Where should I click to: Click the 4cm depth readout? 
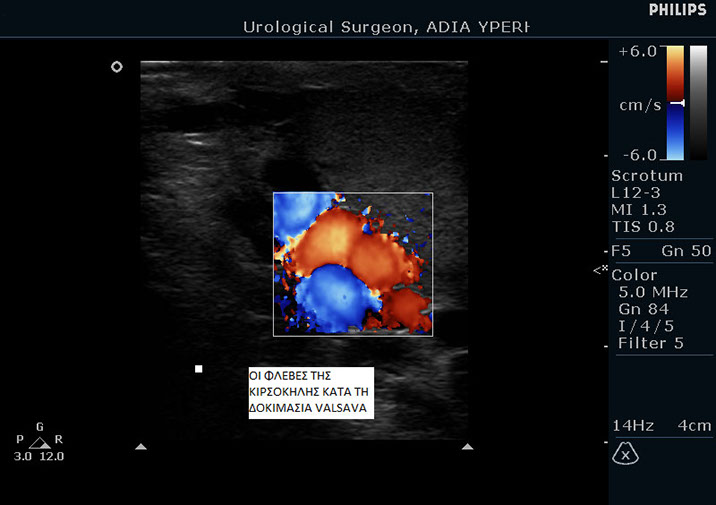(693, 426)
